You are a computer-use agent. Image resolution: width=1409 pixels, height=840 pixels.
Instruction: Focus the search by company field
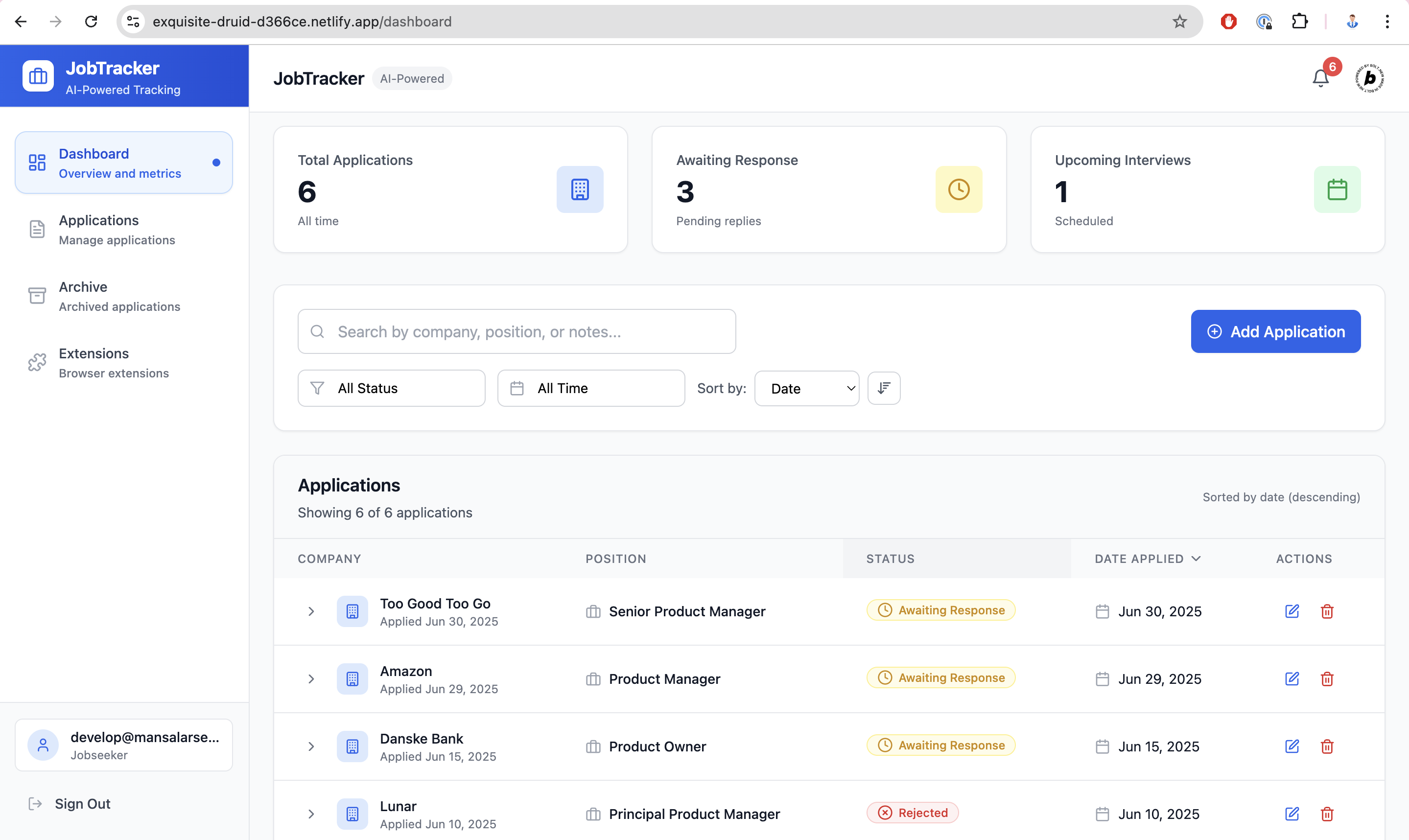pyautogui.click(x=517, y=332)
